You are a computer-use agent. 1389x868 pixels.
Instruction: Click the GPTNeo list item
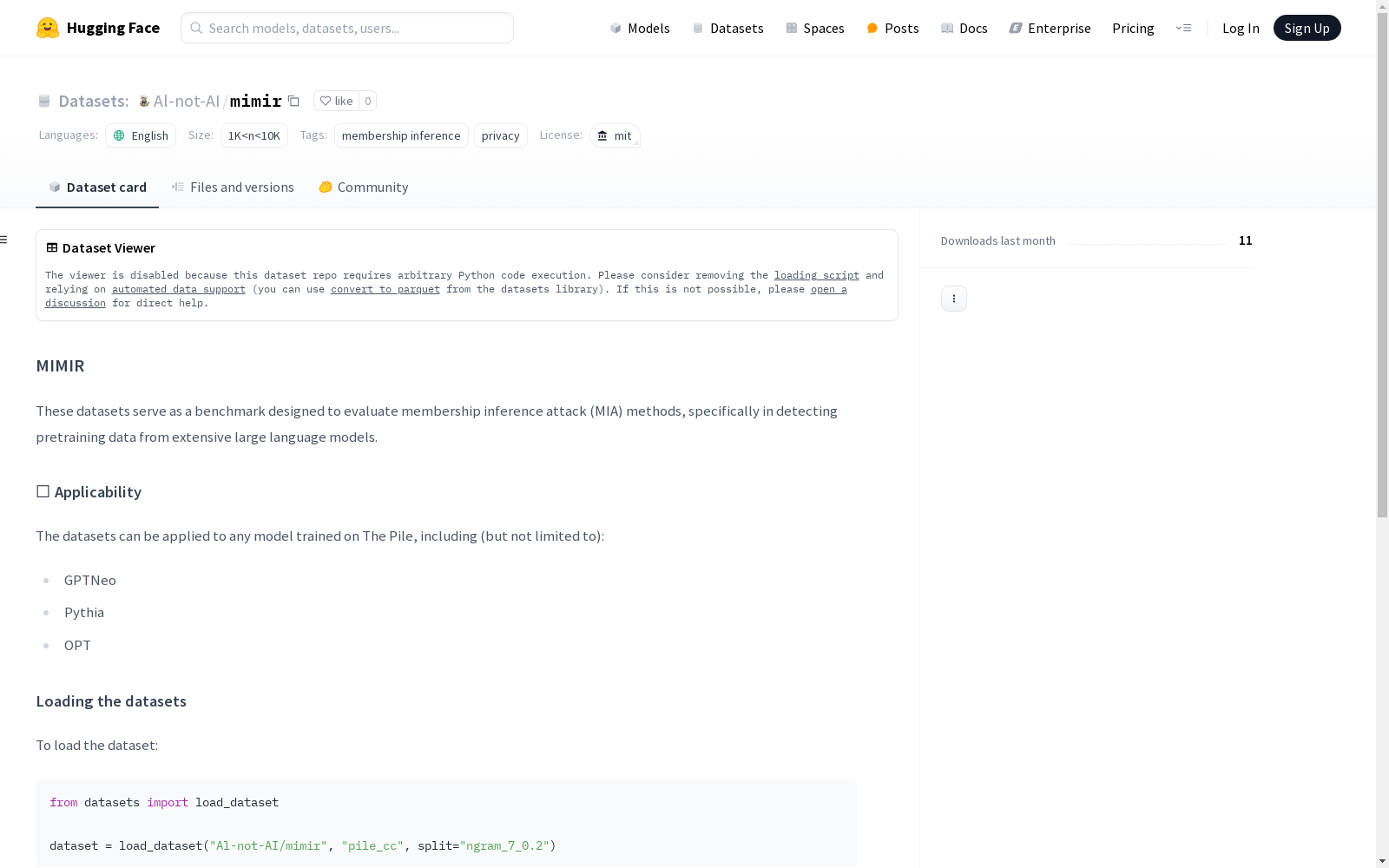tap(90, 580)
